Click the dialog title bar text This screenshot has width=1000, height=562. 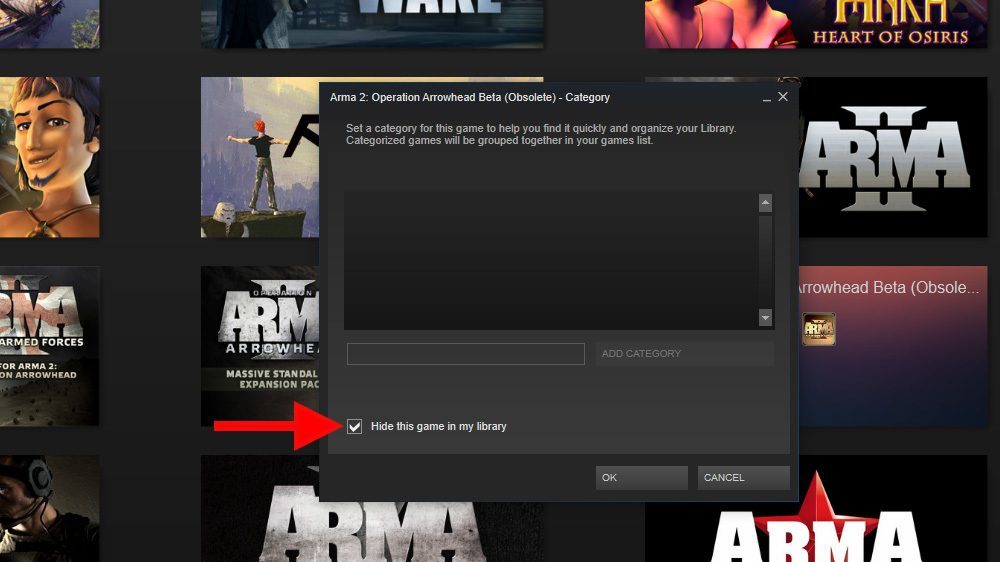click(x=470, y=97)
